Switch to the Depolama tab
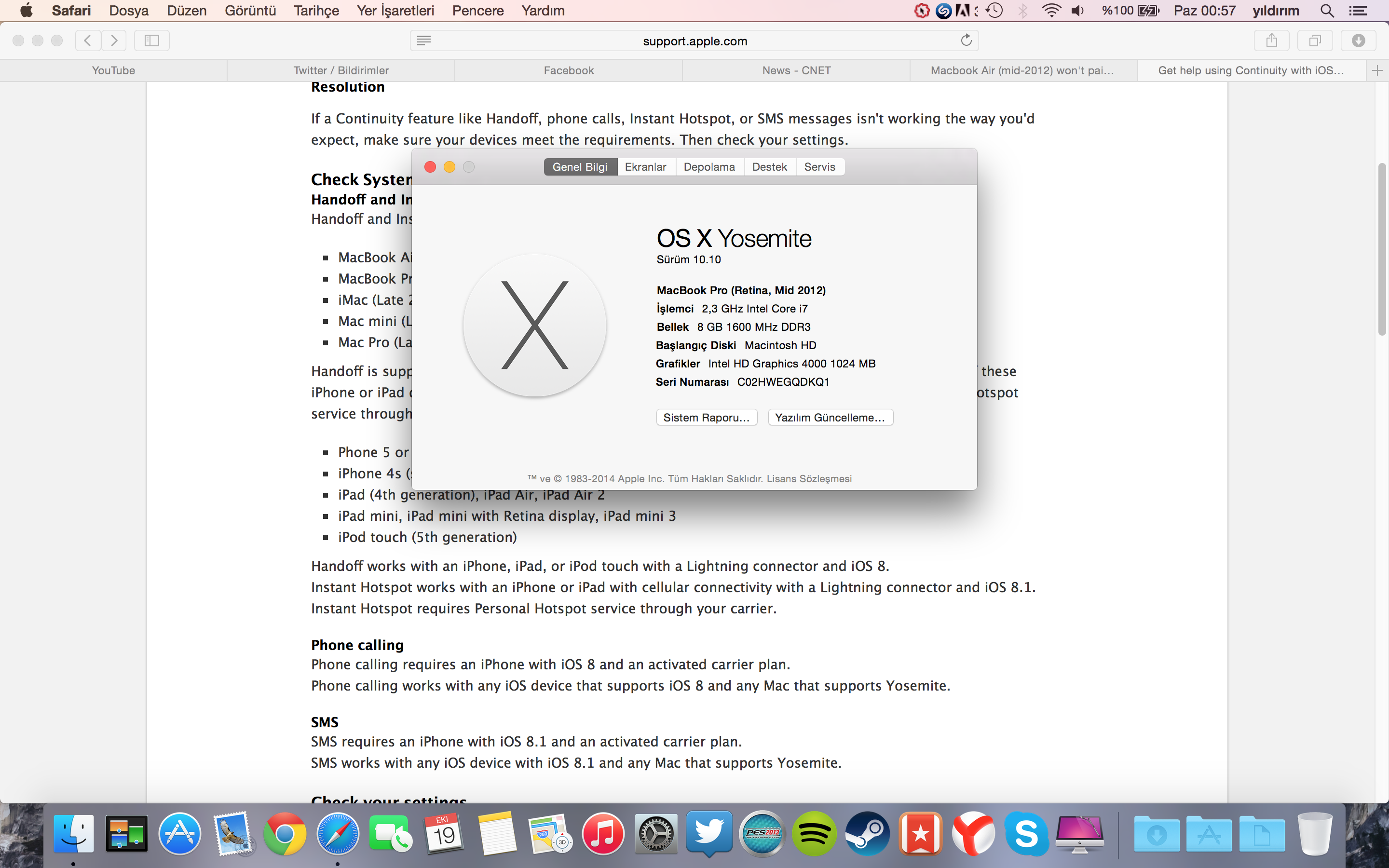The width and height of the screenshot is (1389, 868). click(709, 166)
